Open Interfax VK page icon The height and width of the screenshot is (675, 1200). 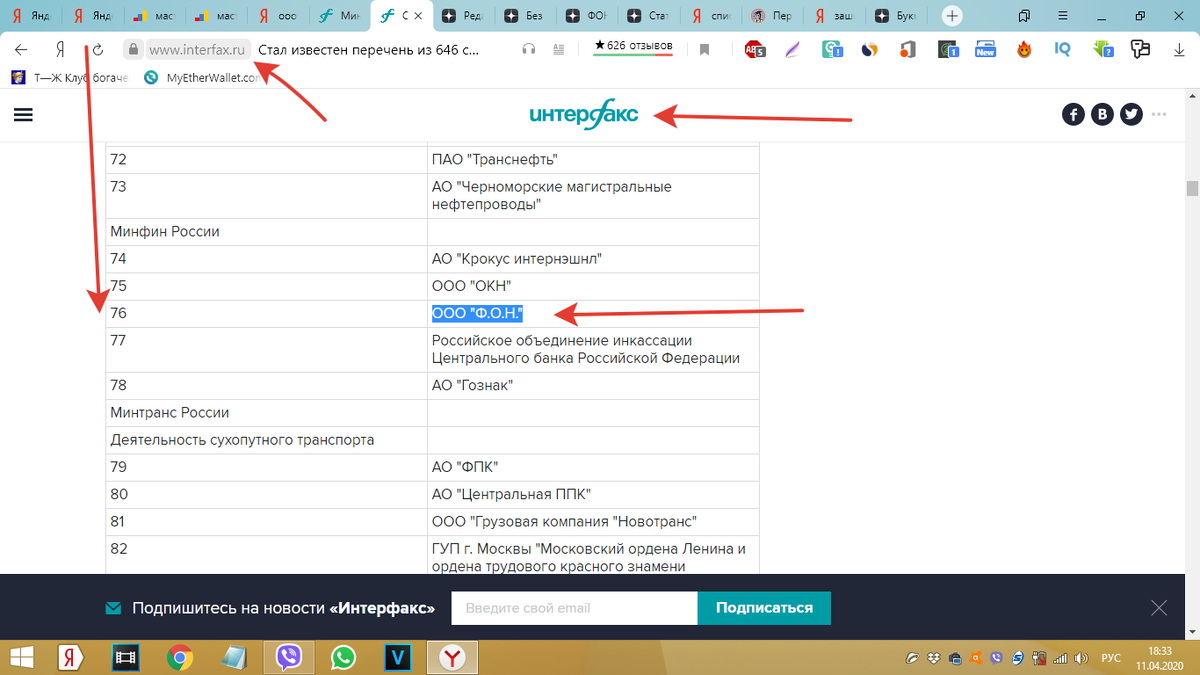tap(1102, 115)
